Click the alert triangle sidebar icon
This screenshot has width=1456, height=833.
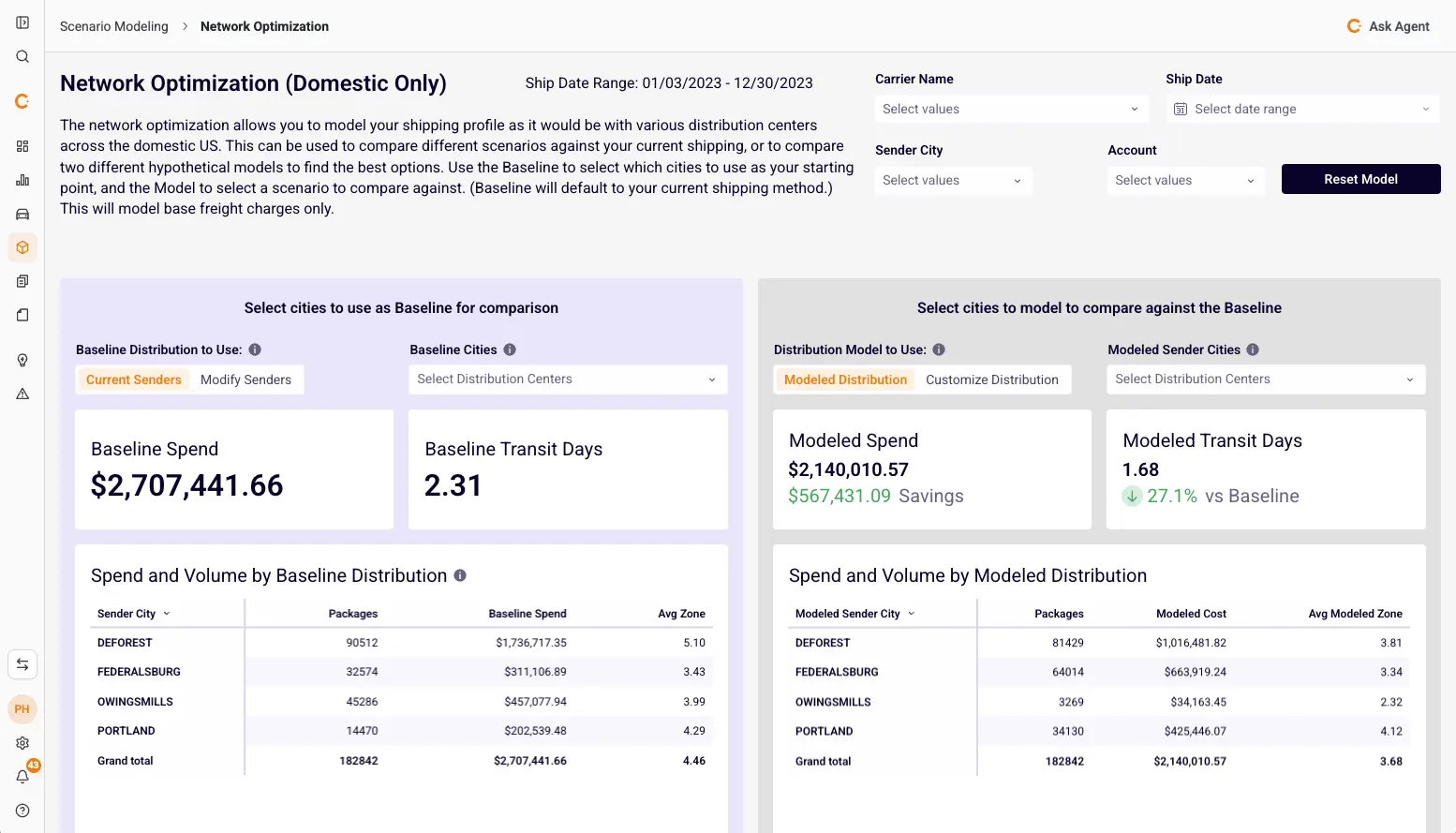22,394
